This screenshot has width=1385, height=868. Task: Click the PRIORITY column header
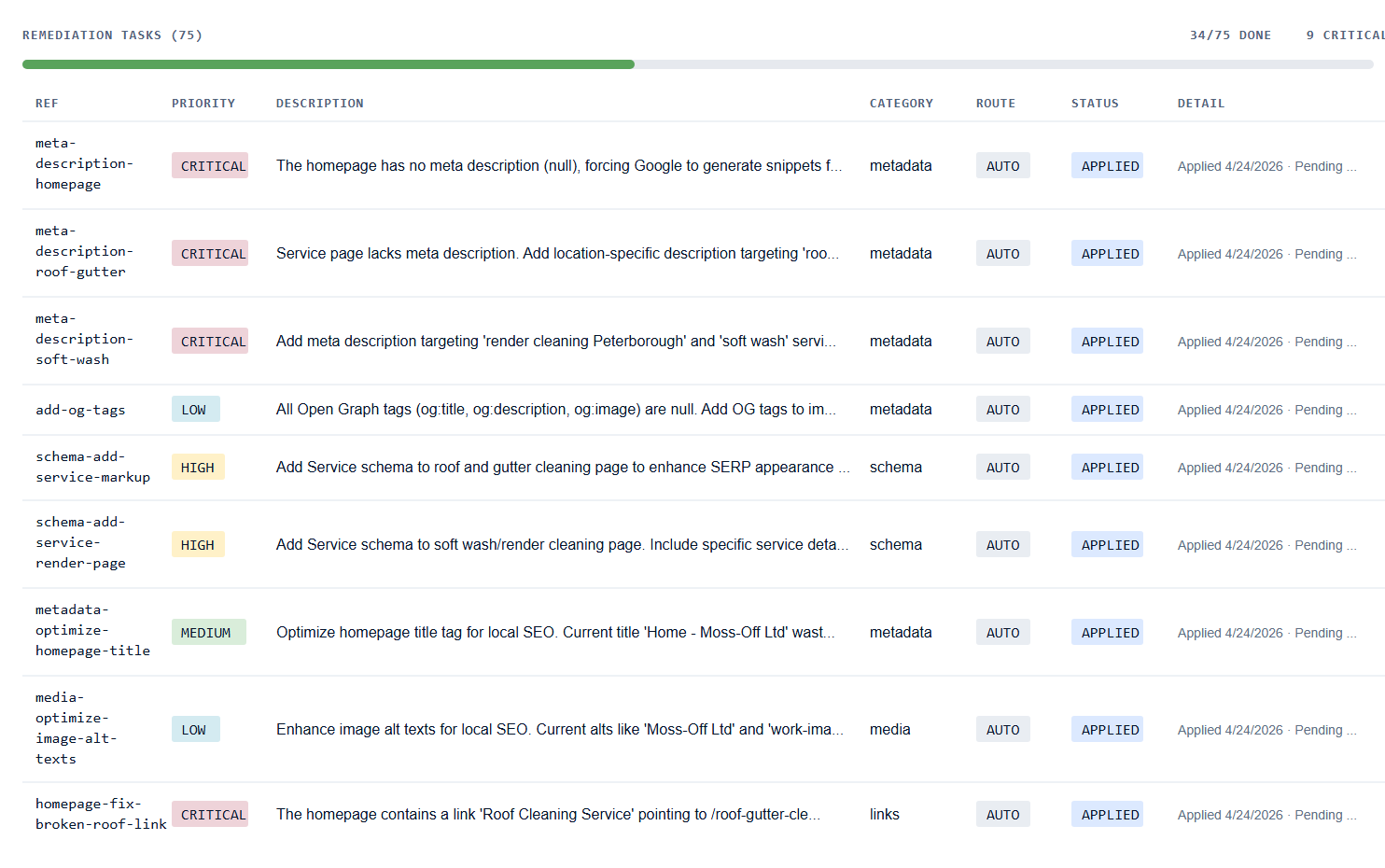(203, 104)
